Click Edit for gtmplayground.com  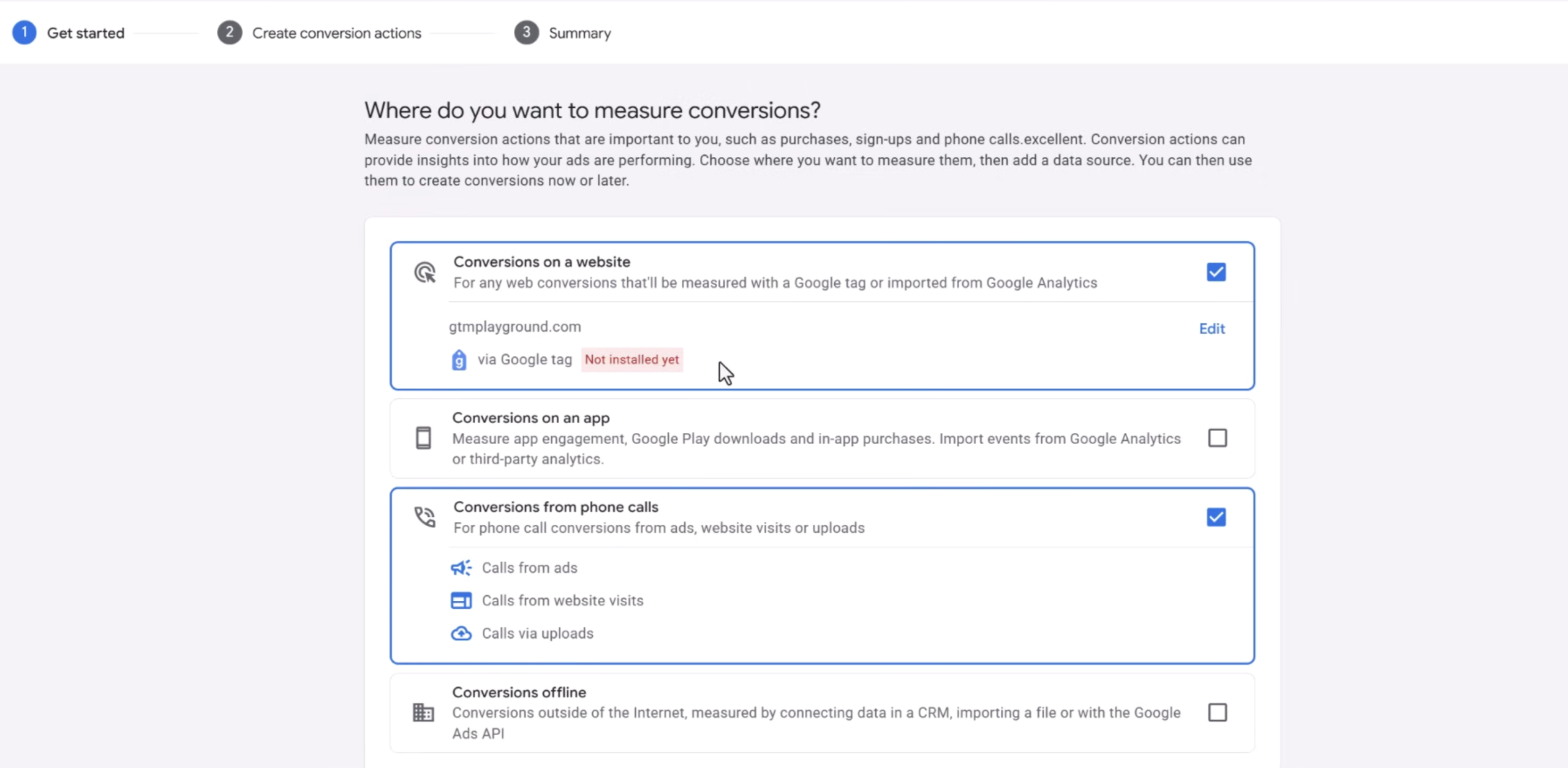pyautogui.click(x=1212, y=328)
